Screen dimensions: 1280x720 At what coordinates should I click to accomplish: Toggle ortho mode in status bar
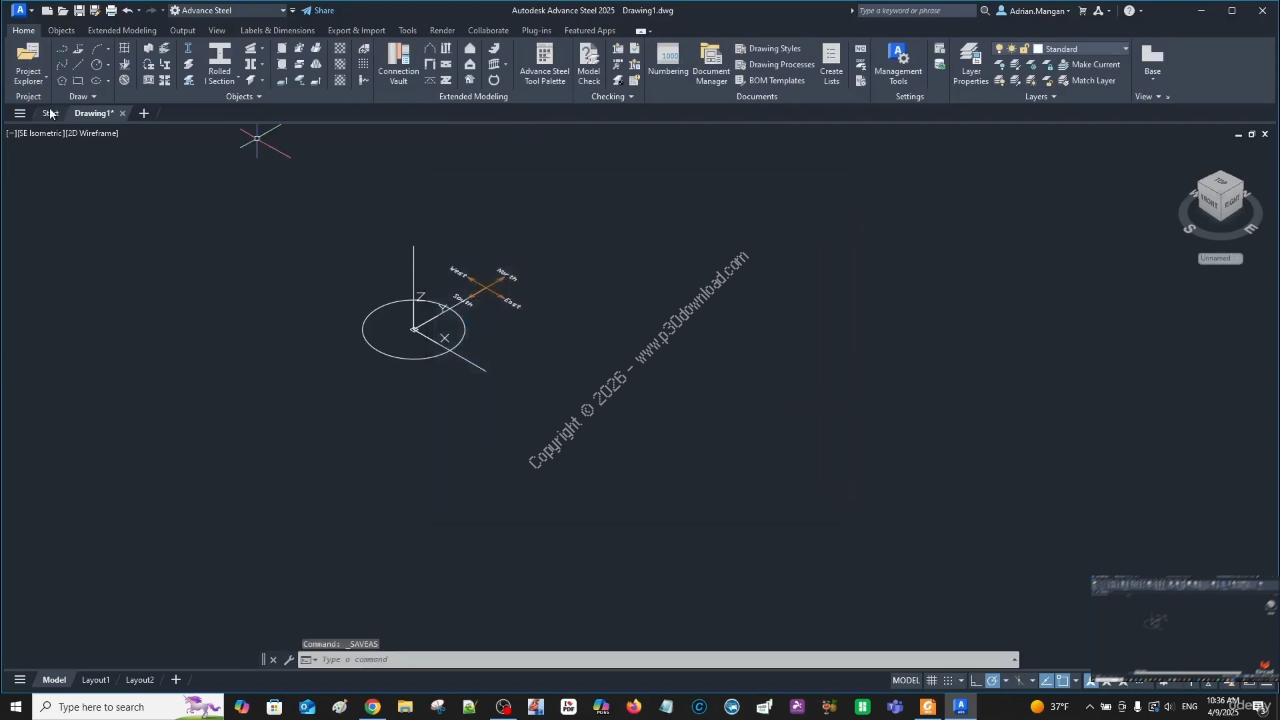tap(975, 680)
